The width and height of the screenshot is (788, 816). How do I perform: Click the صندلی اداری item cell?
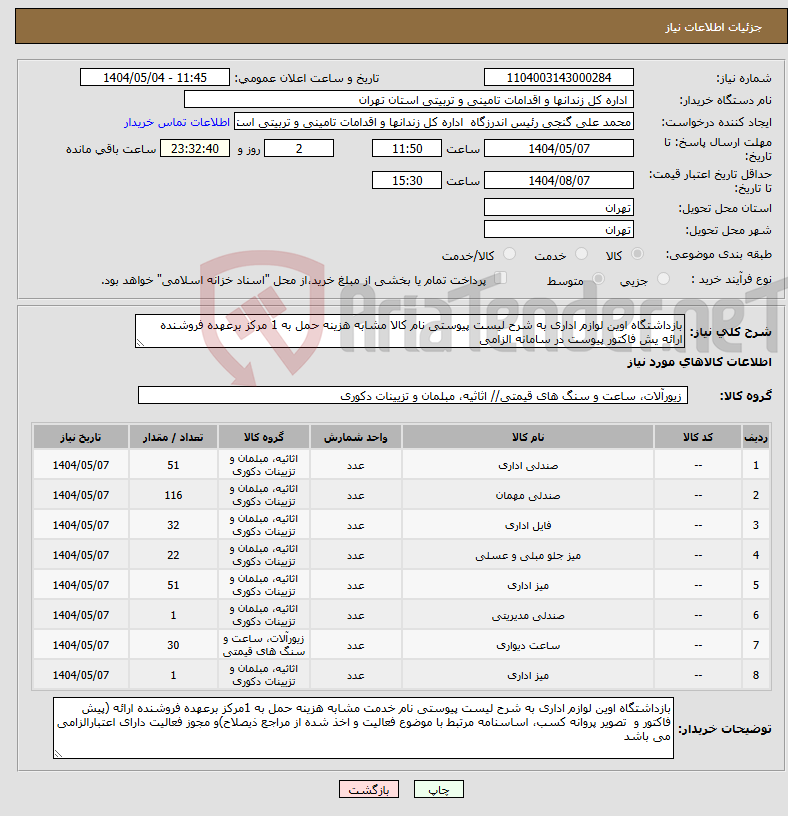[x=528, y=465]
